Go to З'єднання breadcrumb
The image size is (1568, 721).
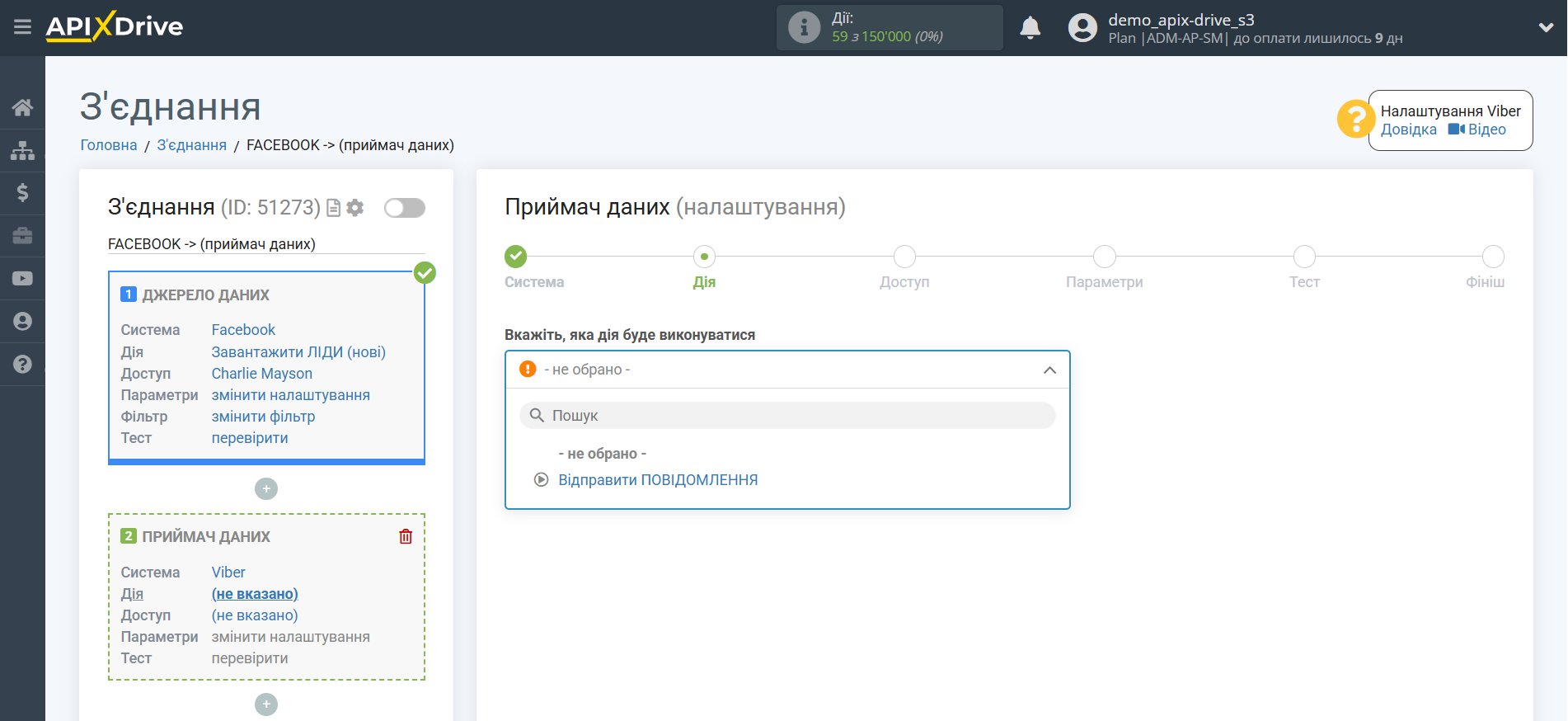point(192,145)
